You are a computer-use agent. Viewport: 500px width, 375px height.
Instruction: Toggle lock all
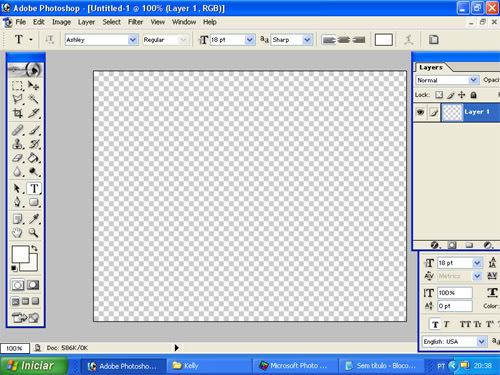tap(473, 95)
